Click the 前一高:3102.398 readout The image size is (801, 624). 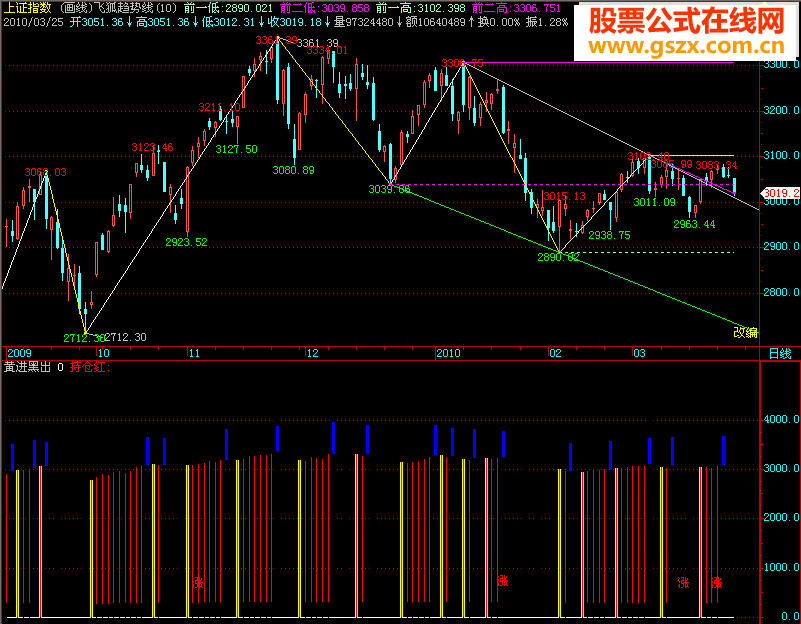[420, 8]
